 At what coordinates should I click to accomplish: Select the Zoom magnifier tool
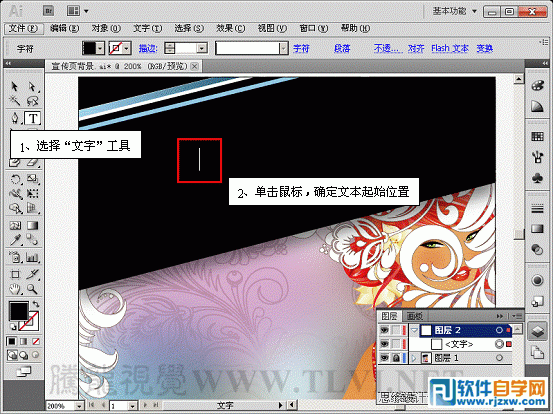point(32,290)
